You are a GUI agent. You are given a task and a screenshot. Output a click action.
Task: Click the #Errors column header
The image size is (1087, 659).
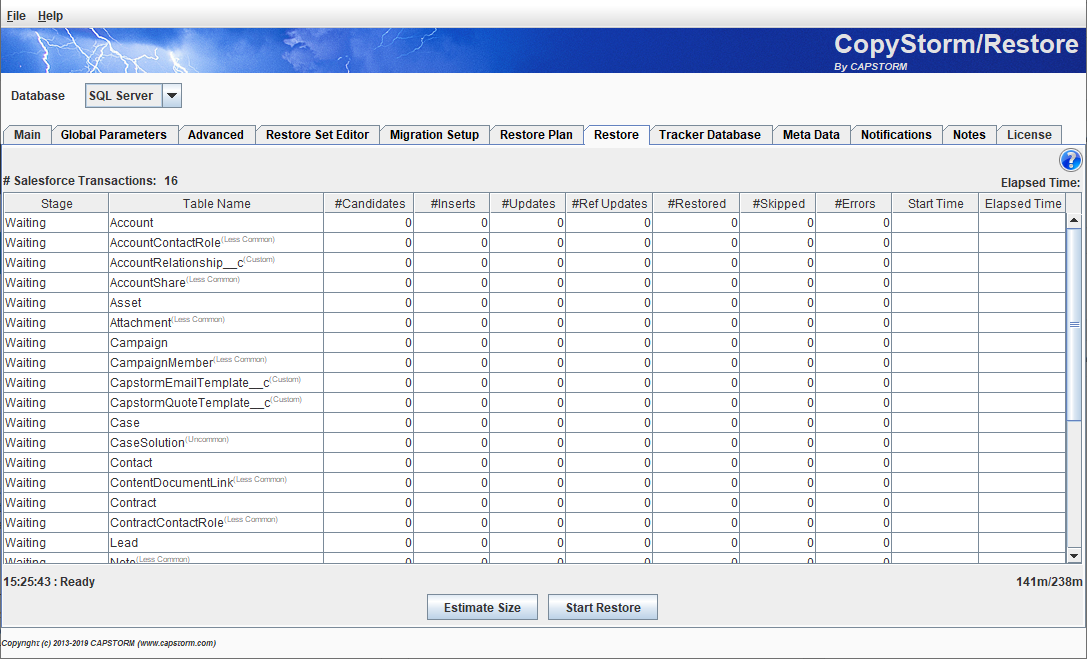click(x=854, y=203)
